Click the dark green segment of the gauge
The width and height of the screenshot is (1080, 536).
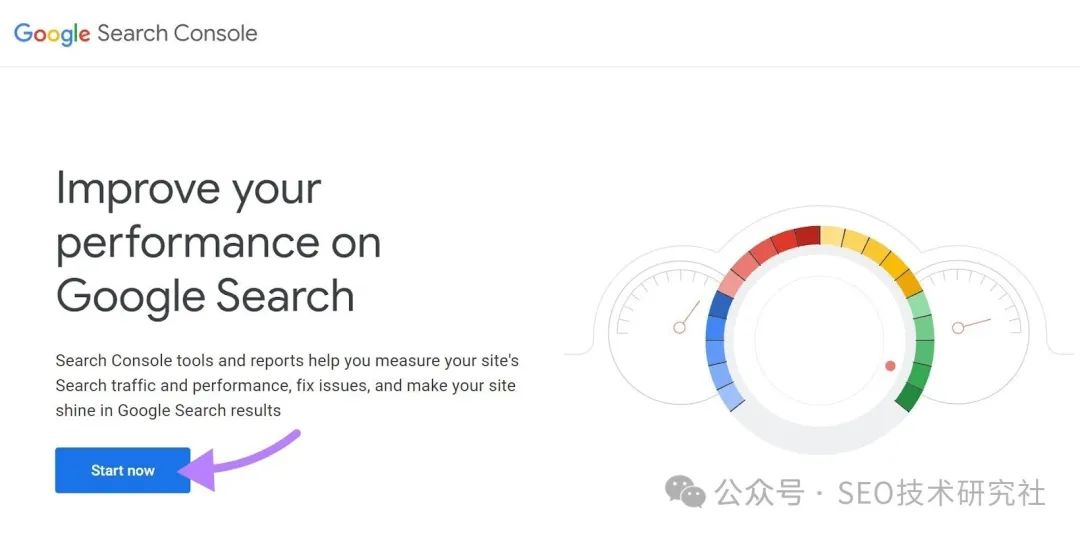click(909, 396)
